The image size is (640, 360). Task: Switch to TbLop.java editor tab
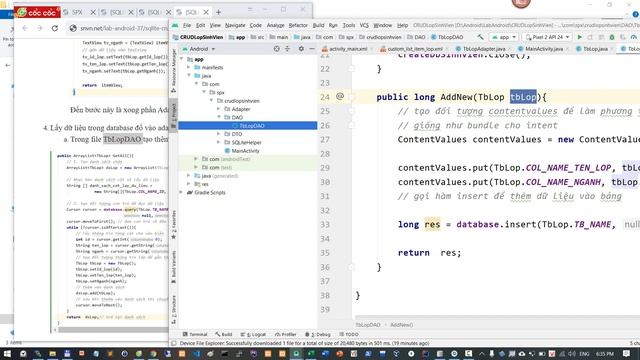click(595, 49)
